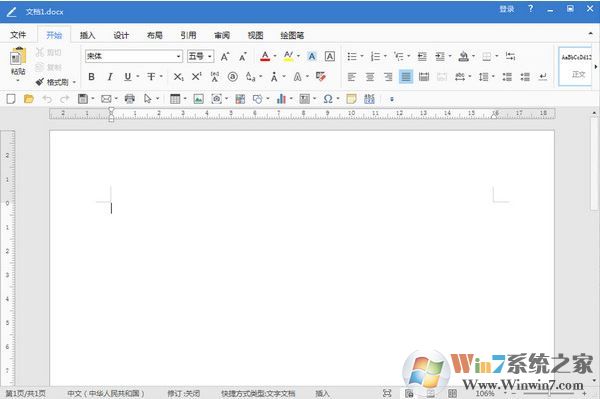Increase font size with grow font icon
The width and height of the screenshot is (600, 399).
pos(225,57)
